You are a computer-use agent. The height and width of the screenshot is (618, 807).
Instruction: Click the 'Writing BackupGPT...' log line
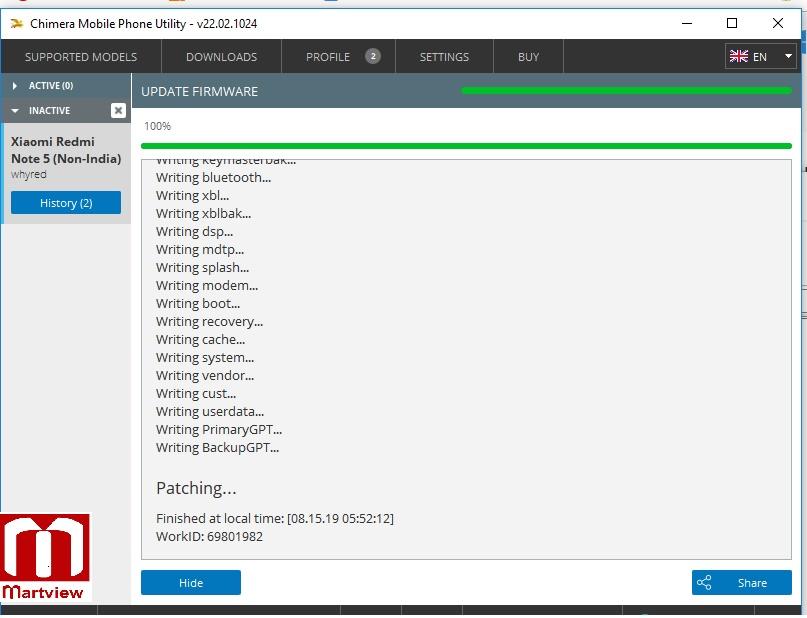coord(217,448)
